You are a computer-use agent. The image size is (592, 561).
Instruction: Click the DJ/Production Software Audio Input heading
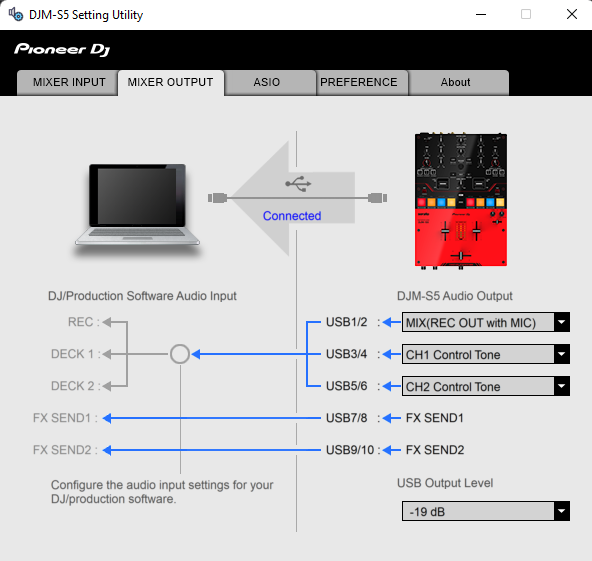click(142, 296)
